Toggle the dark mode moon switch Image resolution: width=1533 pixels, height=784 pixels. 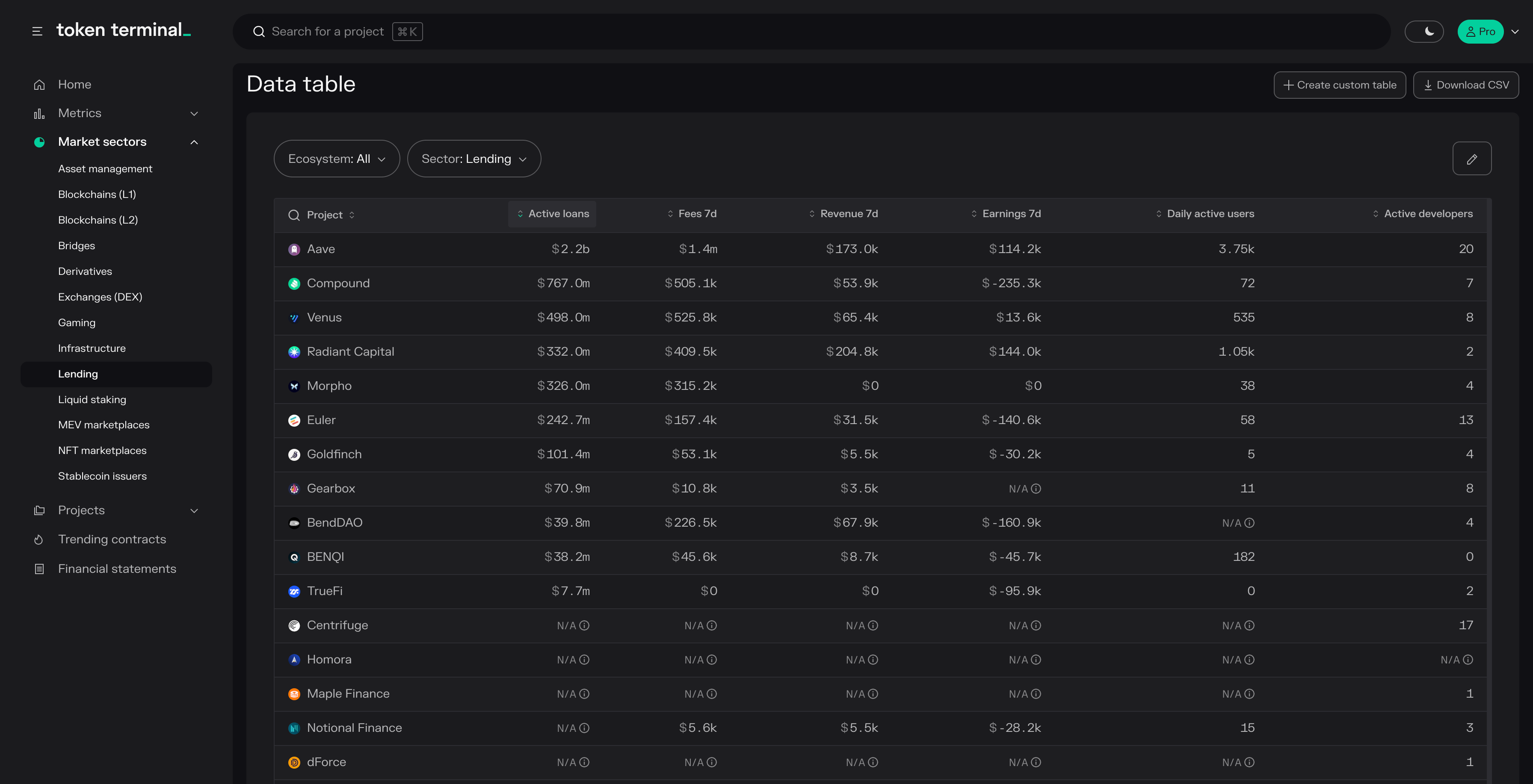(1423, 32)
